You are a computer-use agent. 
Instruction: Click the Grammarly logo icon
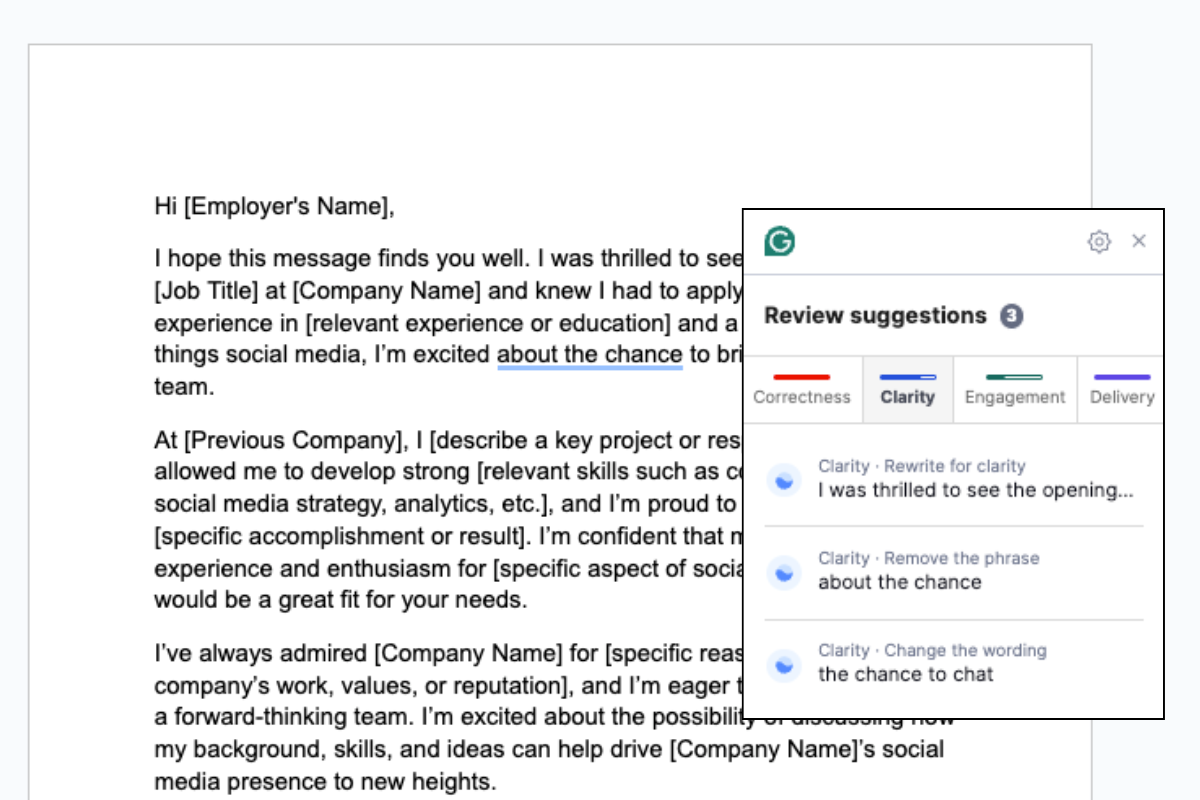(x=780, y=241)
